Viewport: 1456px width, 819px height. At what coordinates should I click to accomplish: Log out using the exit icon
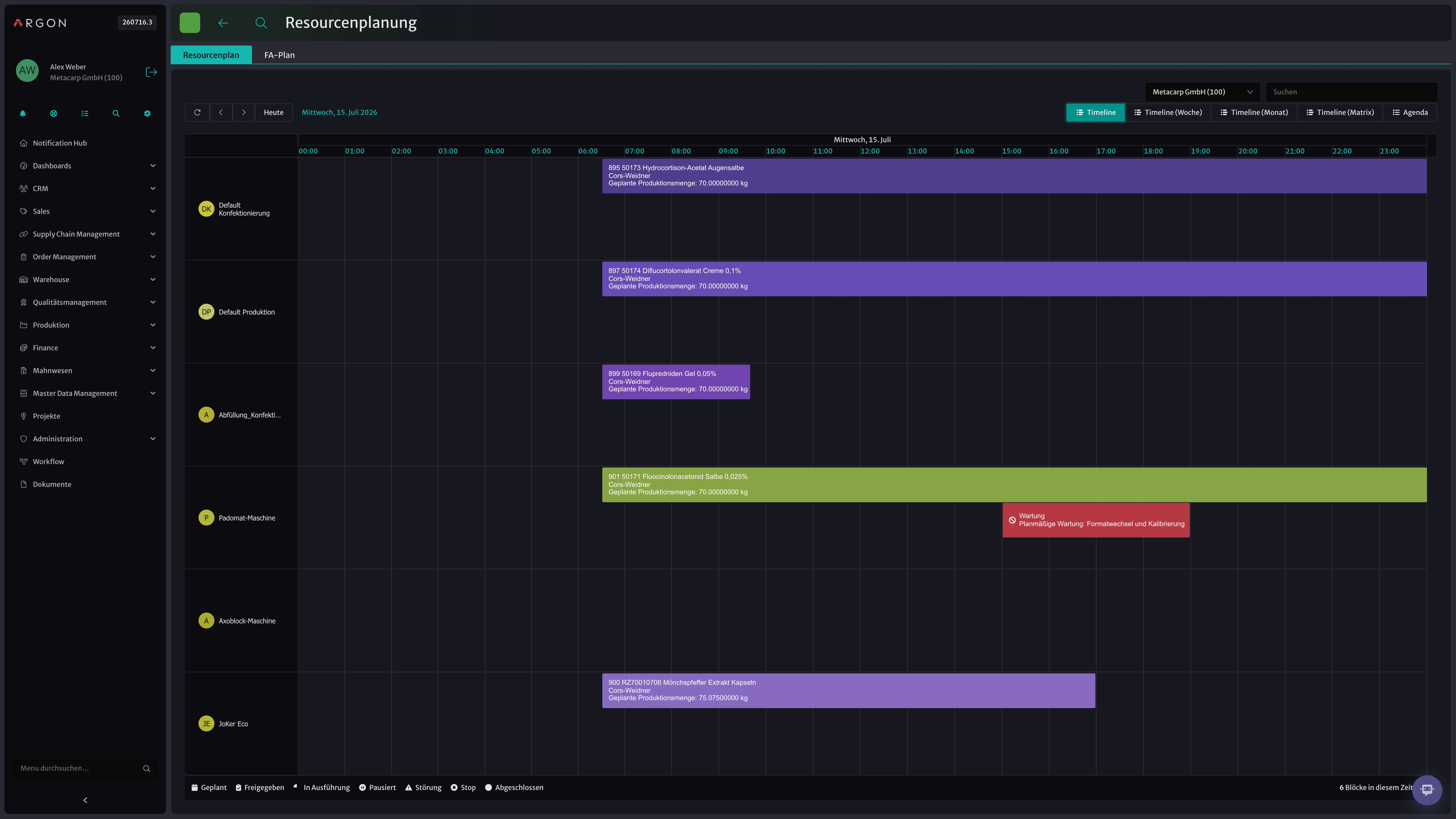(x=151, y=72)
